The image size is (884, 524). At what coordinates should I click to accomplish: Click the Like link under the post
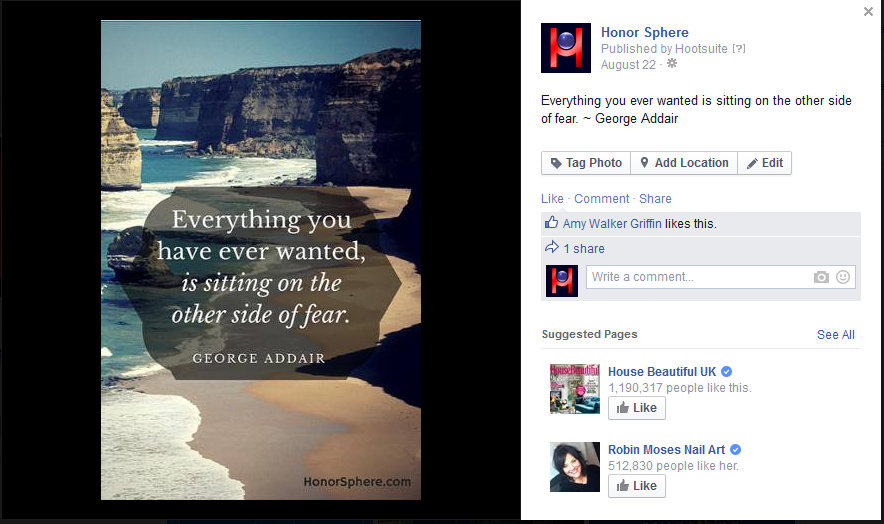pyautogui.click(x=552, y=199)
